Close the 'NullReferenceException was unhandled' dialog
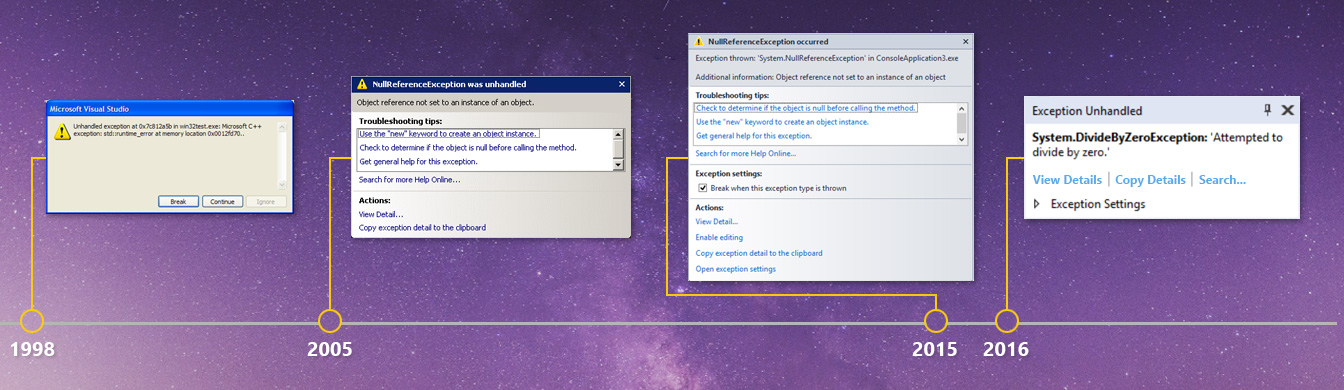 [x=621, y=84]
